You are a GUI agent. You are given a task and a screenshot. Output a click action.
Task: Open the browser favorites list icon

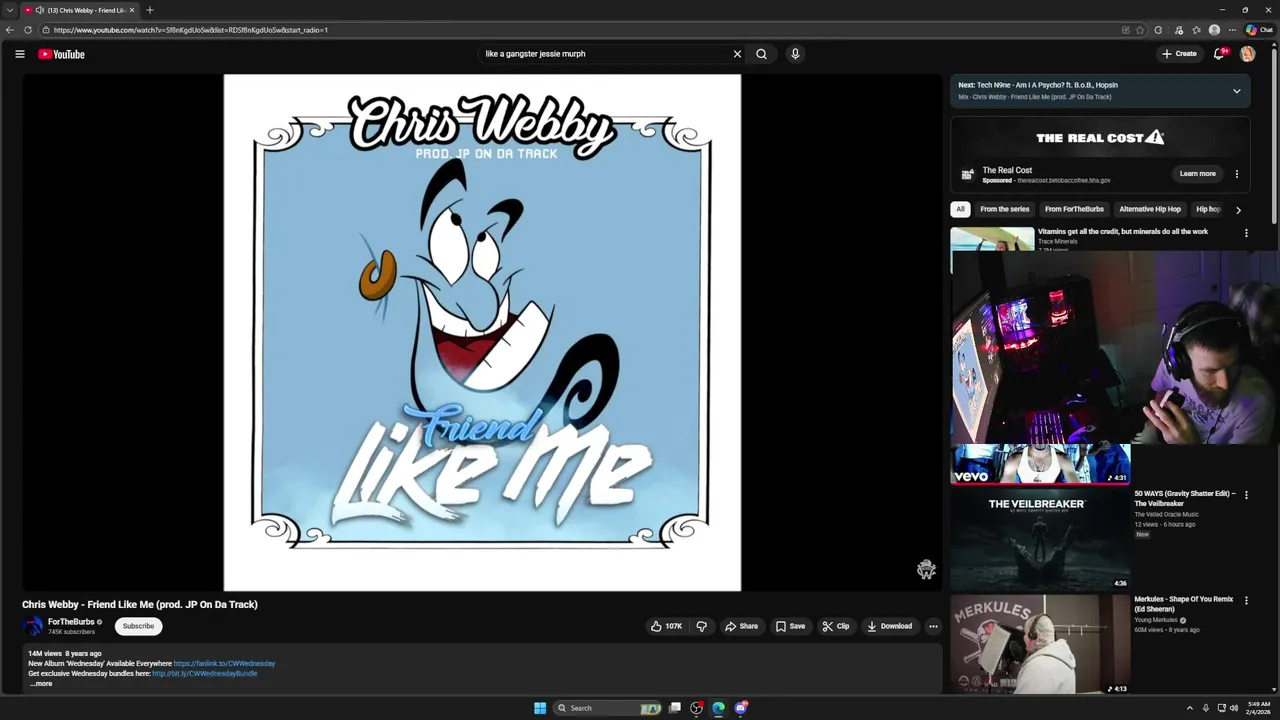[1196, 30]
